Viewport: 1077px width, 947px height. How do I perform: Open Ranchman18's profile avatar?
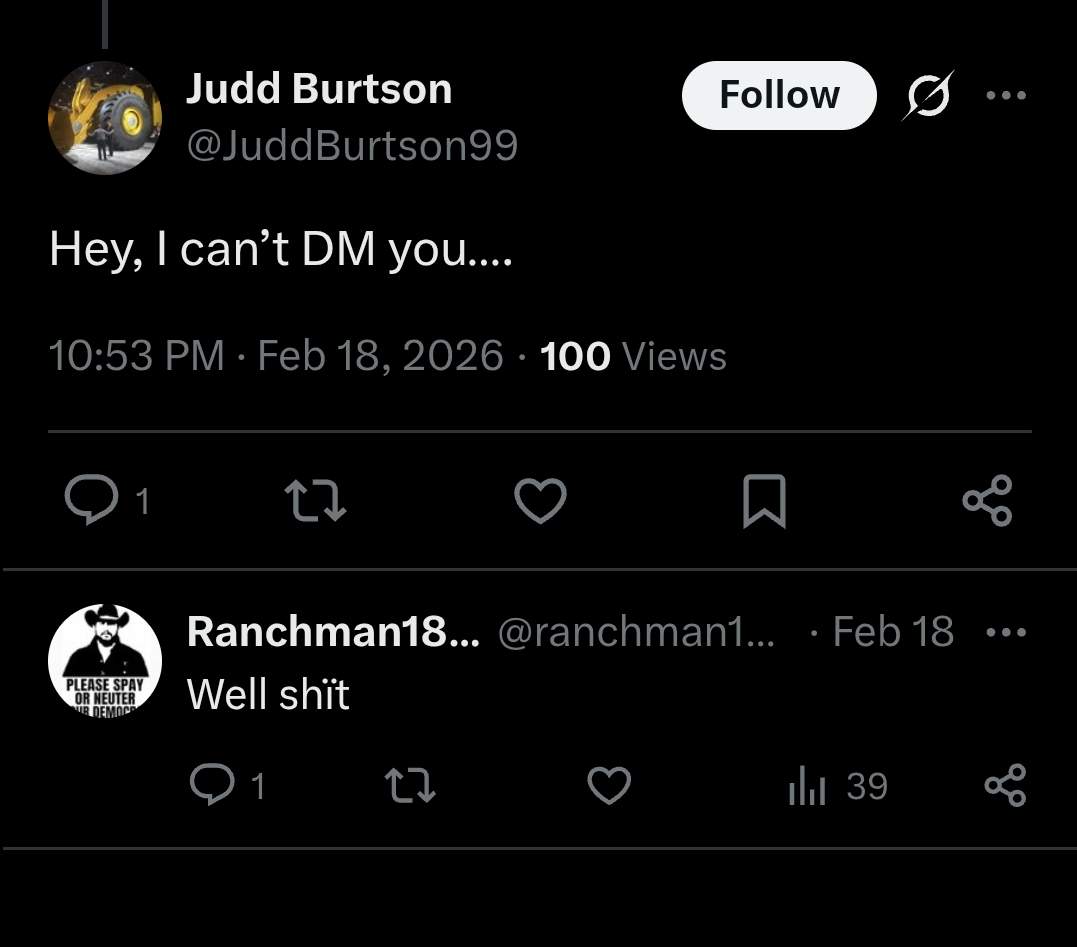point(104,660)
